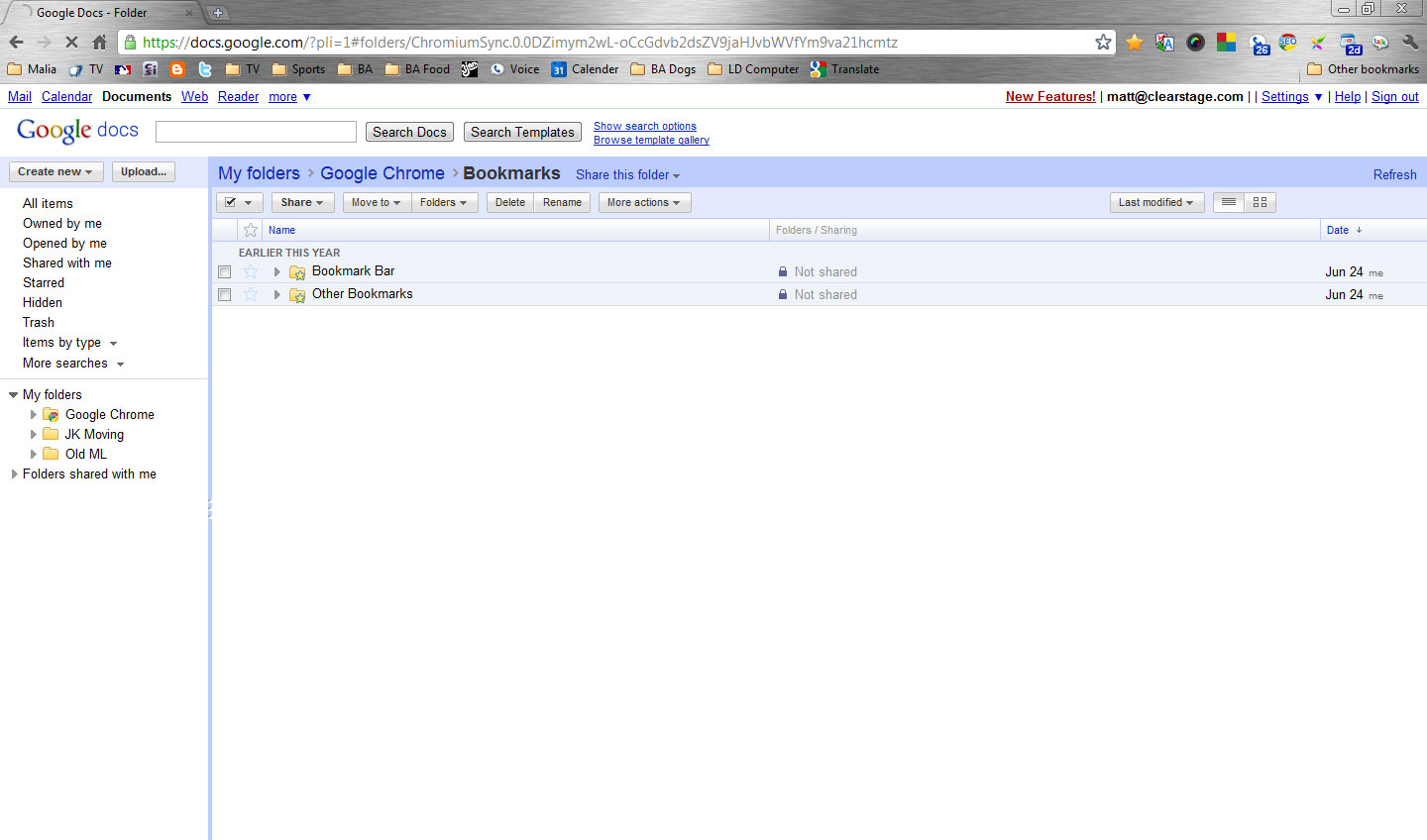Click the Rename button

[562, 202]
